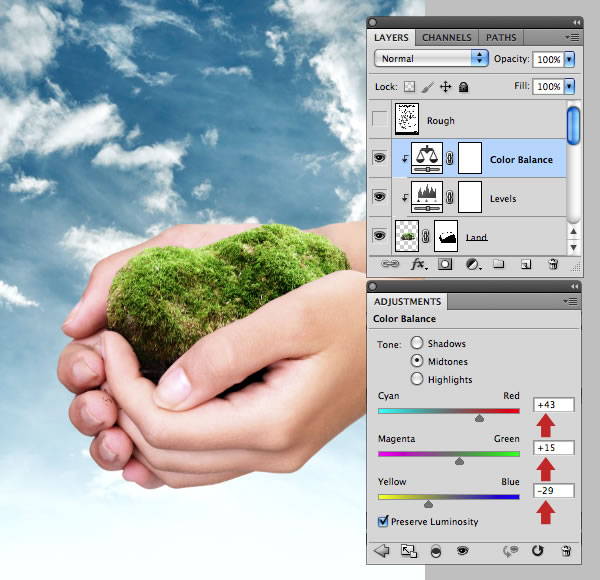View previous state icon in Adjustments
Image resolution: width=600 pixels, height=580 pixels.
510,551
